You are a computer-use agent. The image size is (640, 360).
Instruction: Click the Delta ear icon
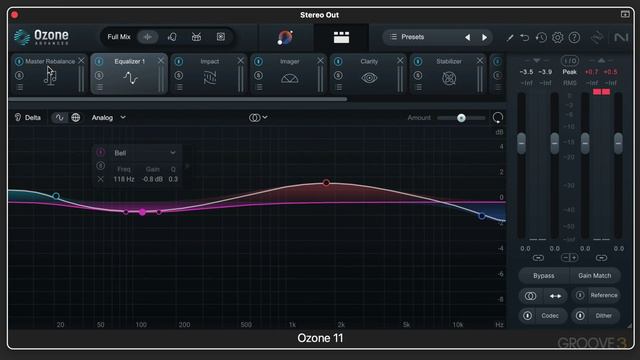(18, 118)
